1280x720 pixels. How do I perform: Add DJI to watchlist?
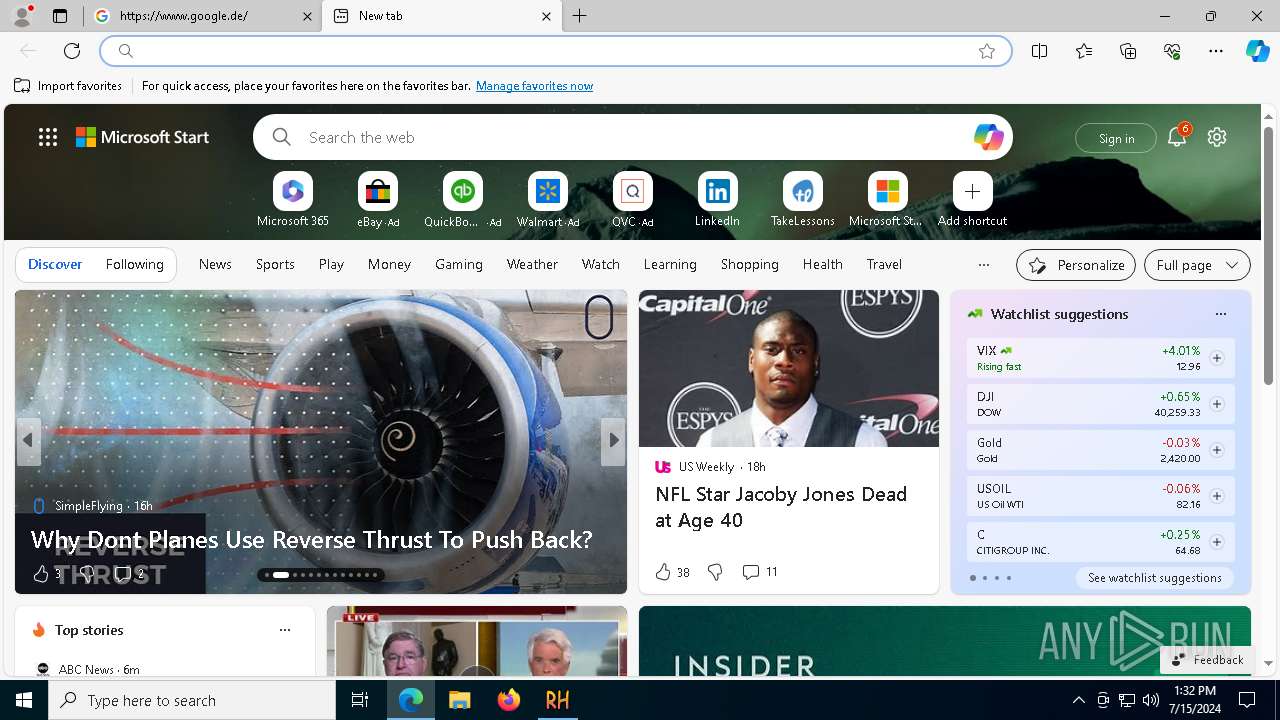1216,404
